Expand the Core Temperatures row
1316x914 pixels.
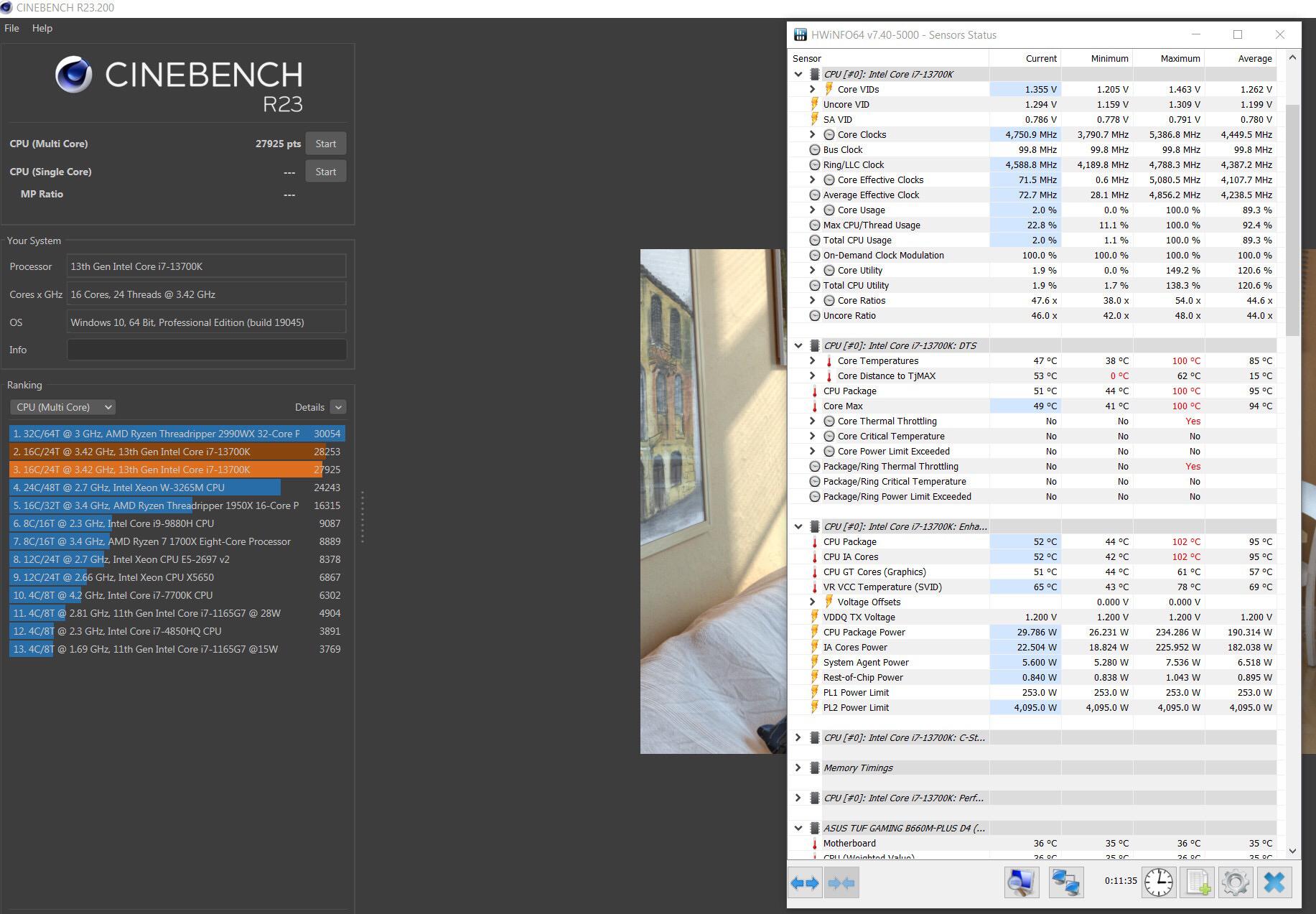tap(812, 360)
